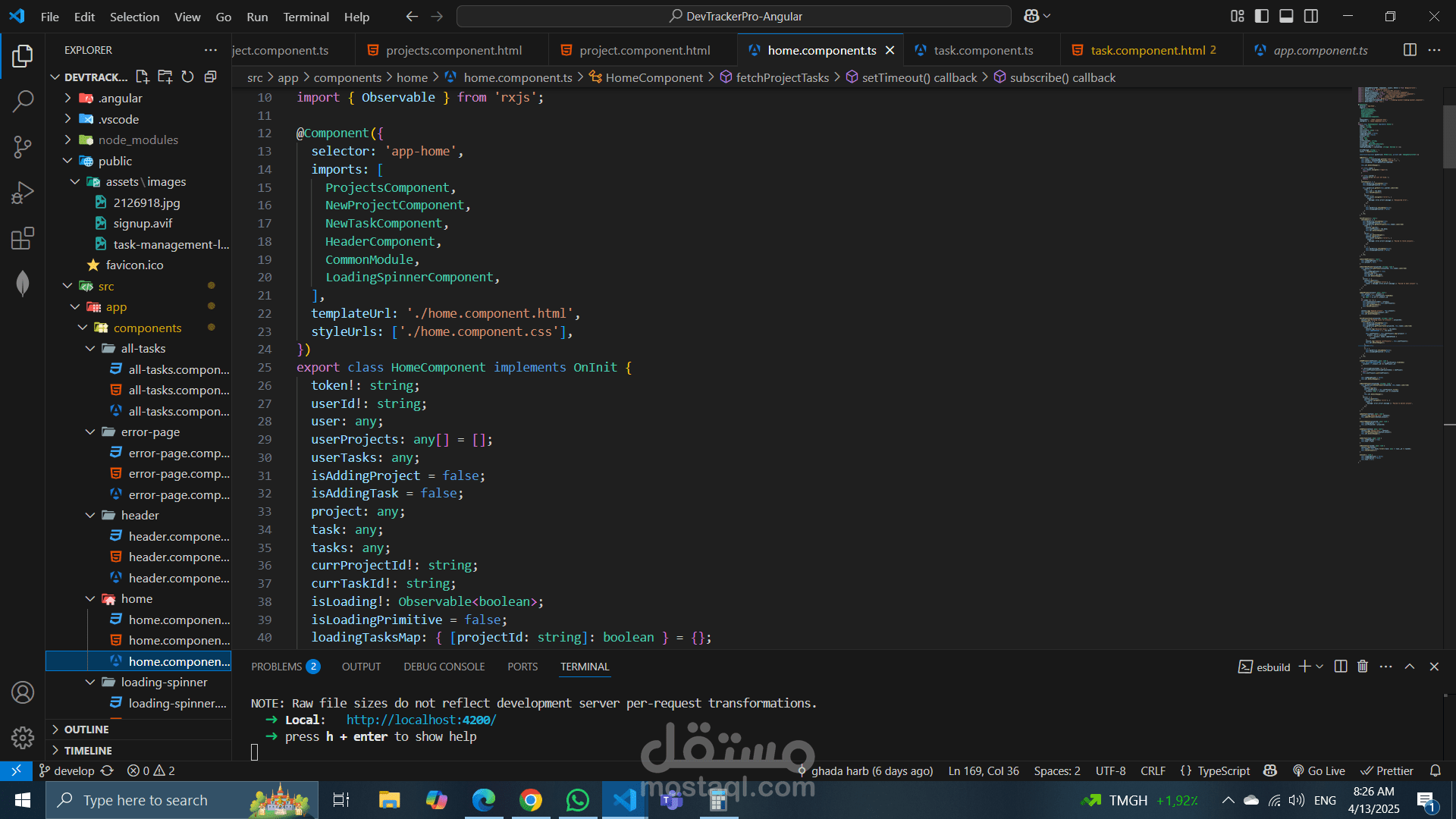Viewport: 1456px width, 819px height.
Task: Open the localhost:4200 link in terminal
Action: 421,720
